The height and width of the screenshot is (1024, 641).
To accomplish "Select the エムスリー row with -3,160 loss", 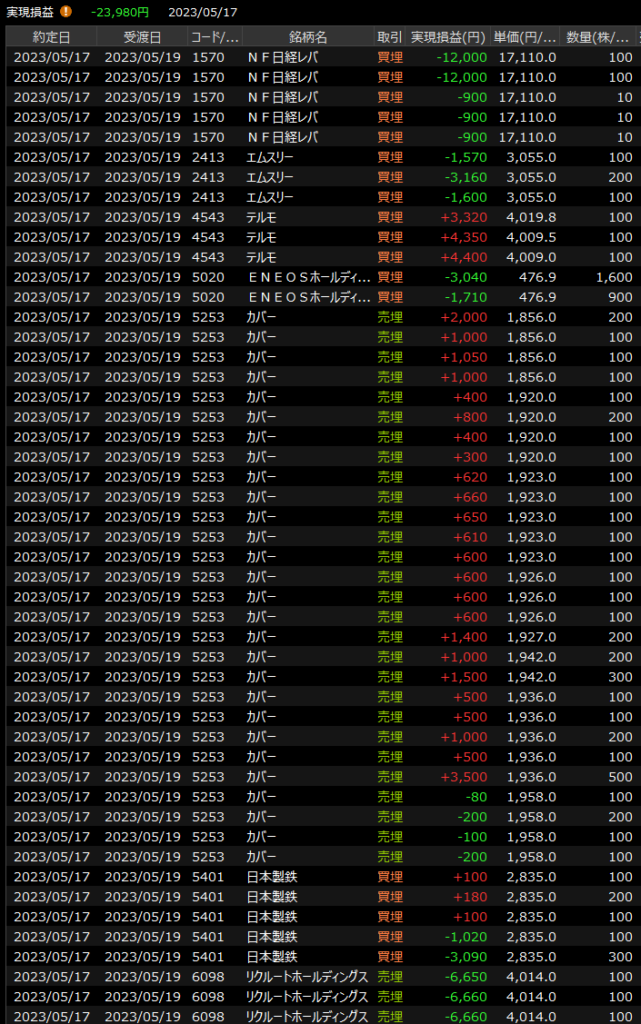I will pos(320,177).
